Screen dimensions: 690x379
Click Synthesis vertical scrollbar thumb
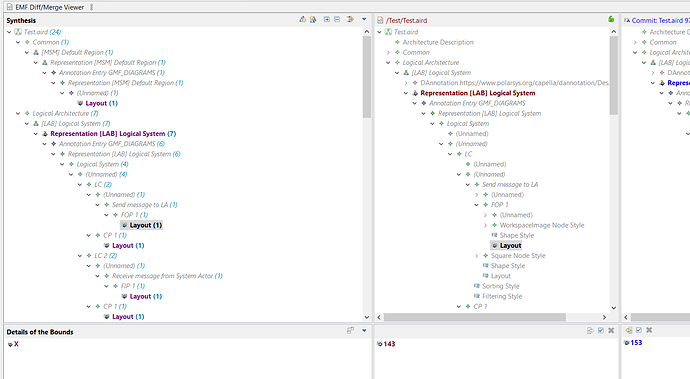pyautogui.click(x=367, y=77)
